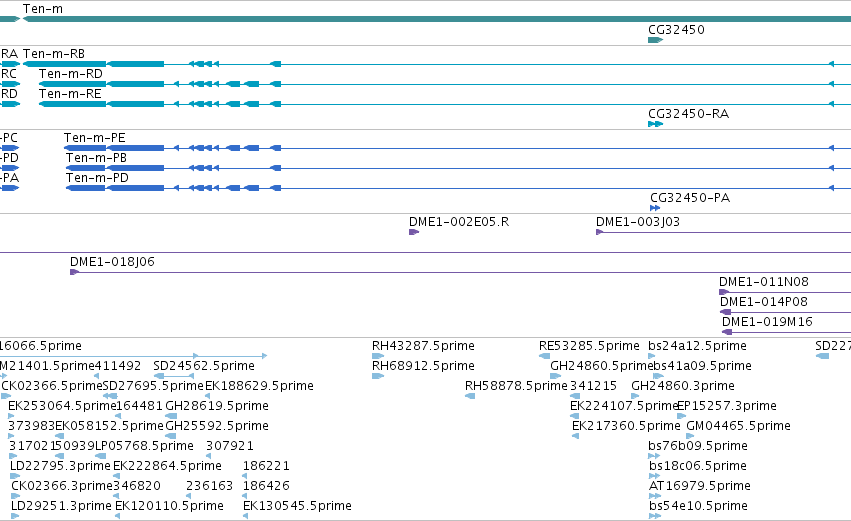Screen dimensions: 851x521
Task: Click the DME1-011N08 feature label
Action: 764,282
